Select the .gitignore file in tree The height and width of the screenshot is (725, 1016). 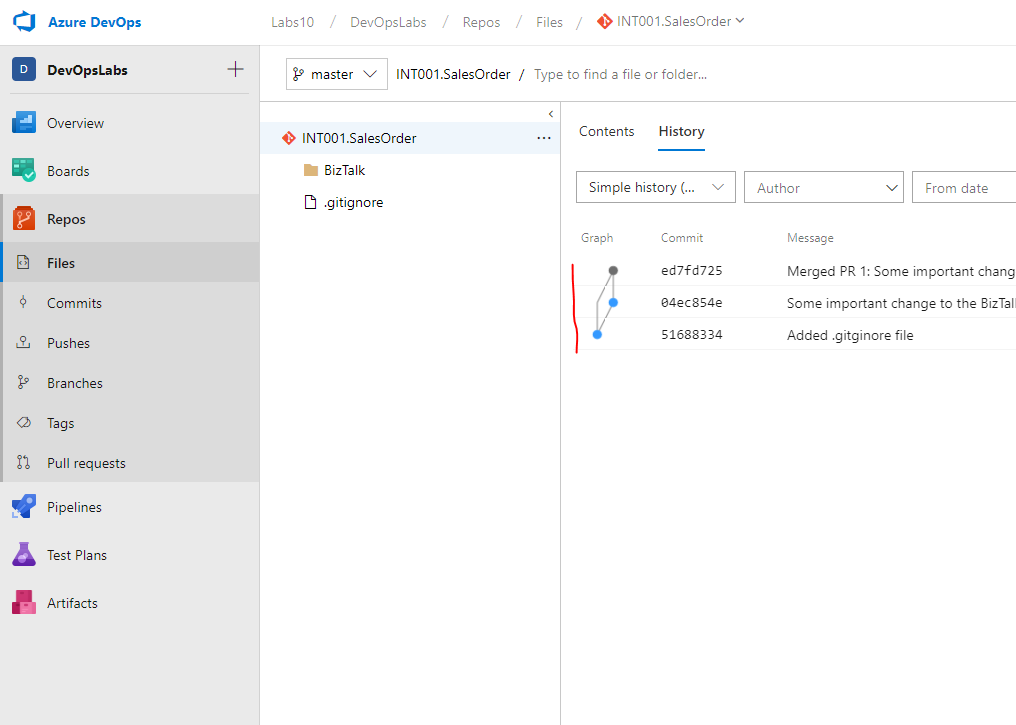pos(353,203)
